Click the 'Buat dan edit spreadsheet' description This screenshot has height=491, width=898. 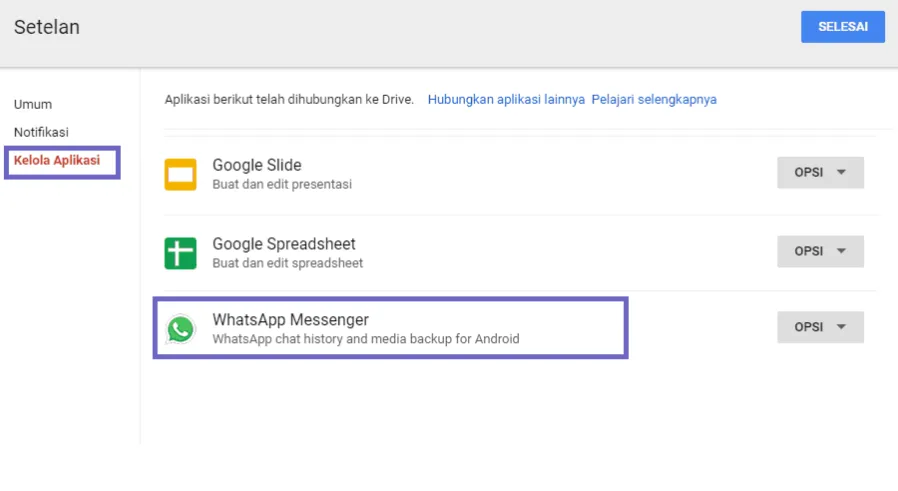[x=287, y=263]
